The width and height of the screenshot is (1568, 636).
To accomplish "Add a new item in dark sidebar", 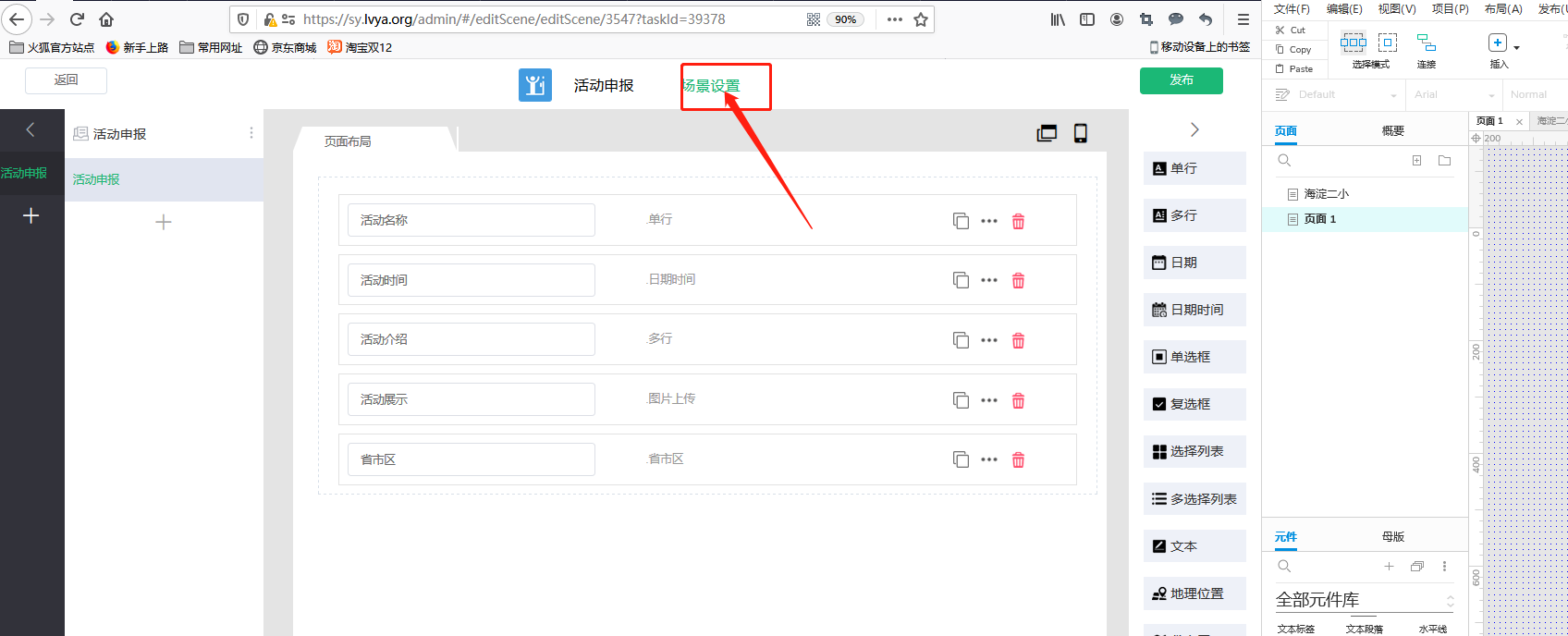I will (x=31, y=215).
